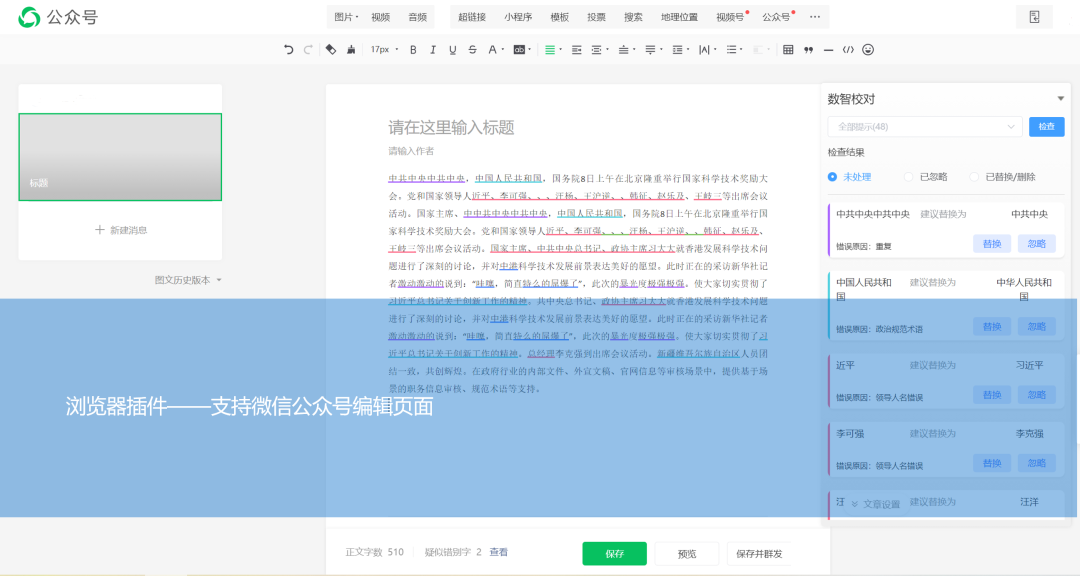Expand the 图文历史版本 dropdown
This screenshot has width=1080, height=576.
pos(188,280)
